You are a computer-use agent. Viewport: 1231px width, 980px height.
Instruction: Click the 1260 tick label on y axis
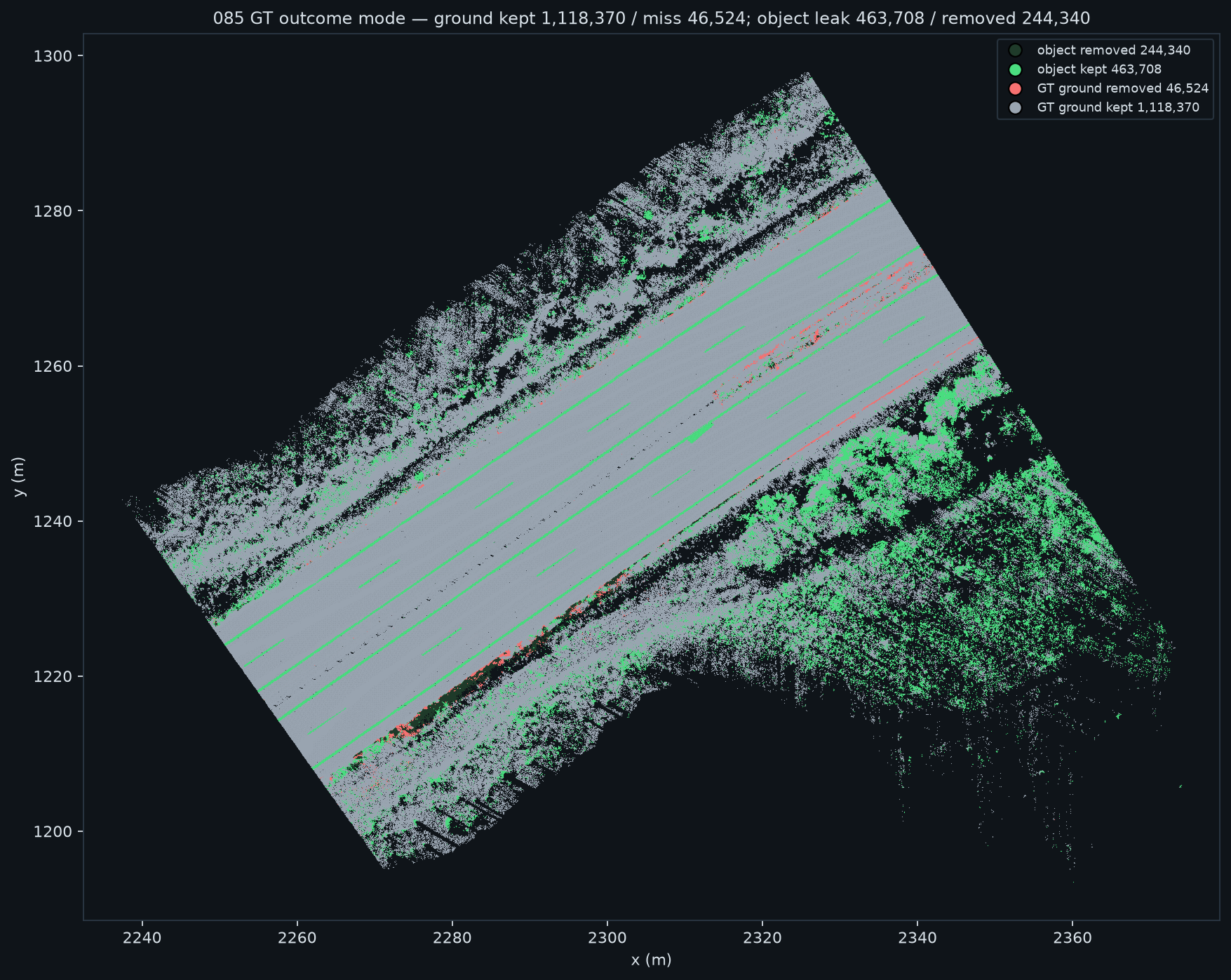[53, 366]
